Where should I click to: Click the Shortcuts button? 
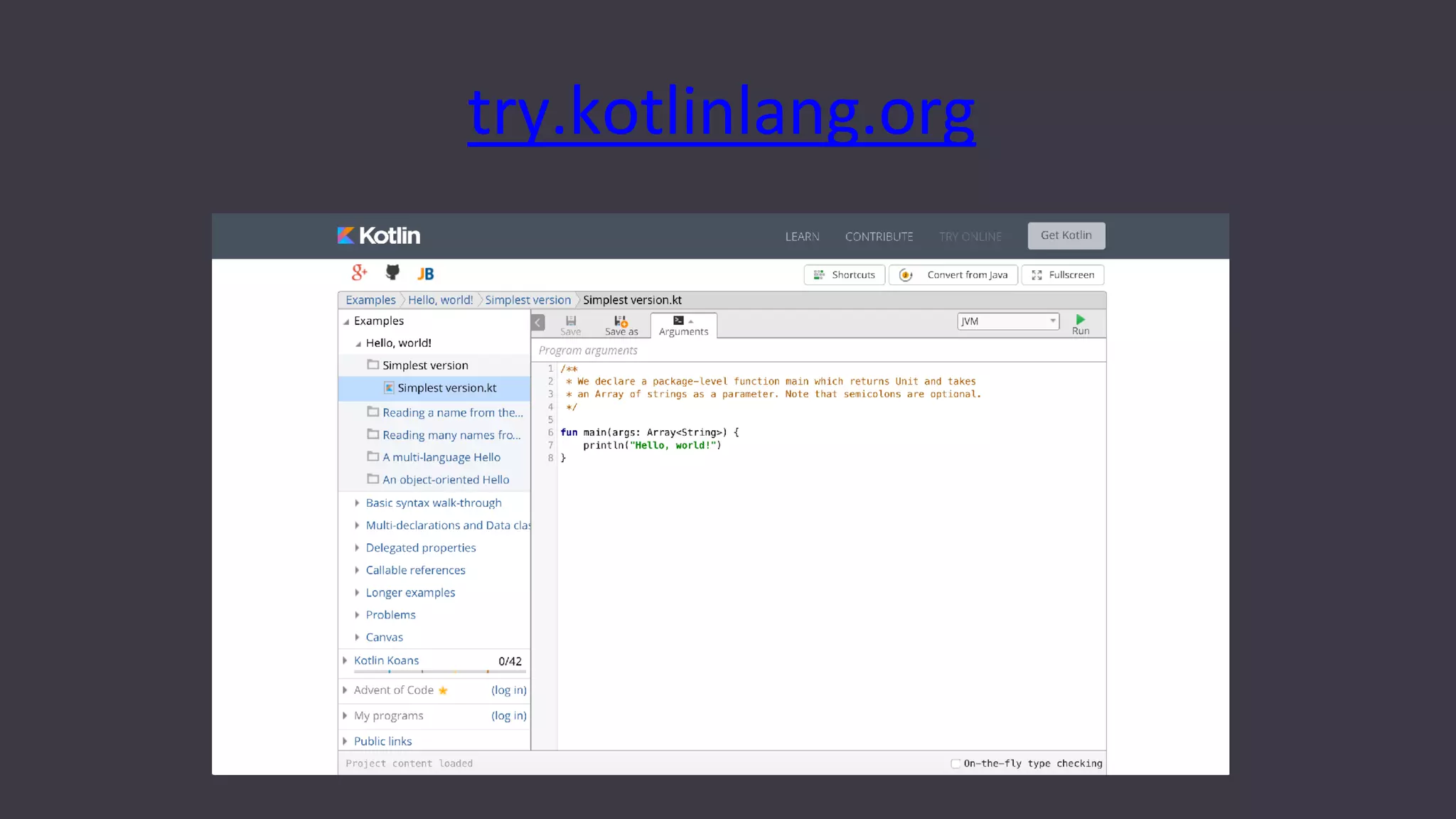(x=844, y=274)
